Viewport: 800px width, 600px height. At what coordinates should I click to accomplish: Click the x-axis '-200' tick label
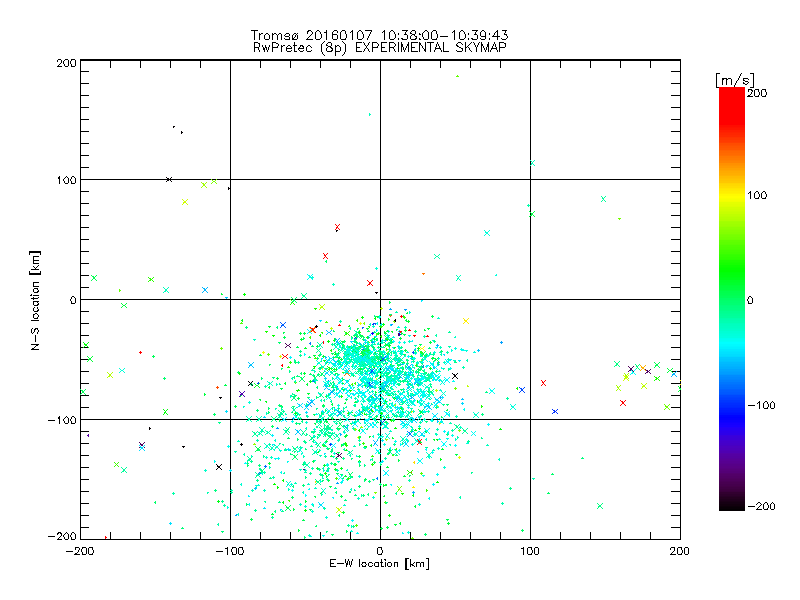(x=80, y=552)
